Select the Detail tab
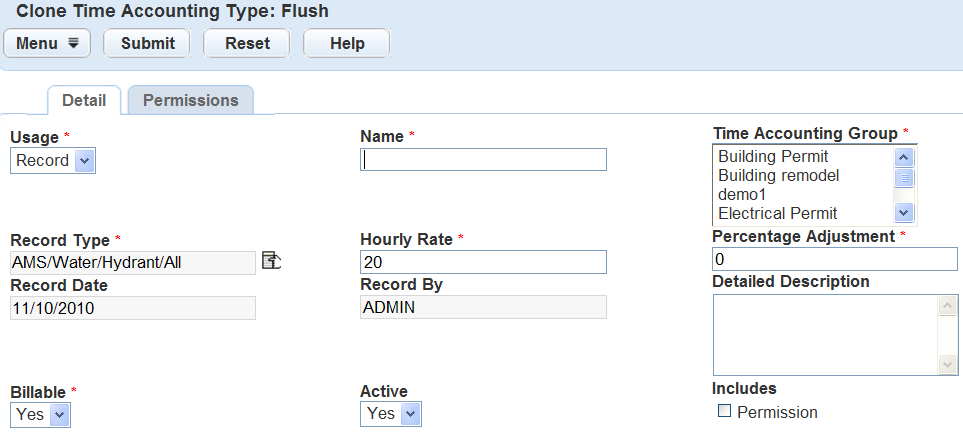This screenshot has width=963, height=432. pyautogui.click(x=84, y=100)
